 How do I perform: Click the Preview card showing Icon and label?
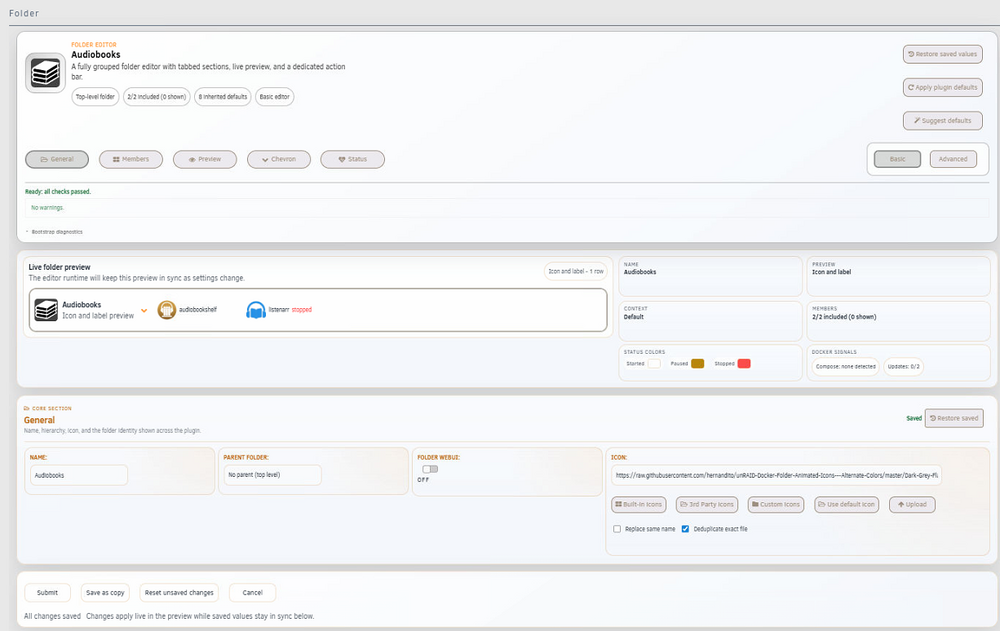tap(899, 276)
